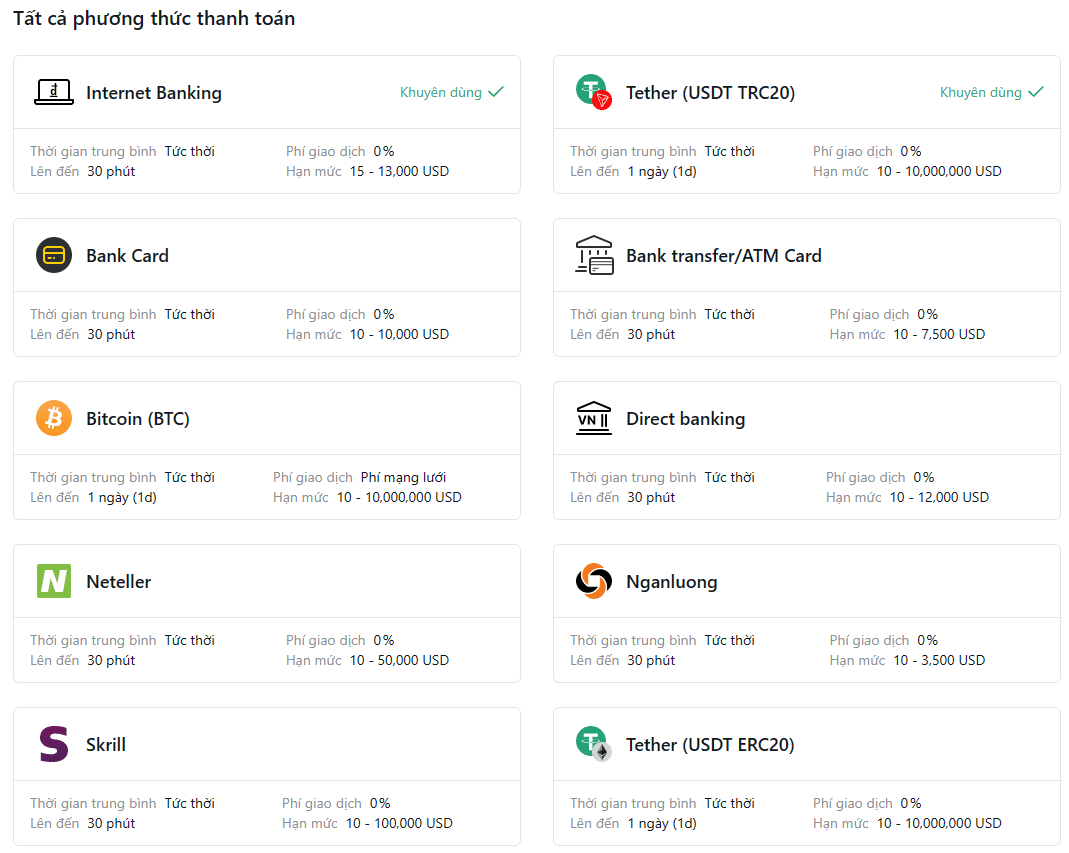
Task: Open the Neteller payment method title
Action: point(118,582)
